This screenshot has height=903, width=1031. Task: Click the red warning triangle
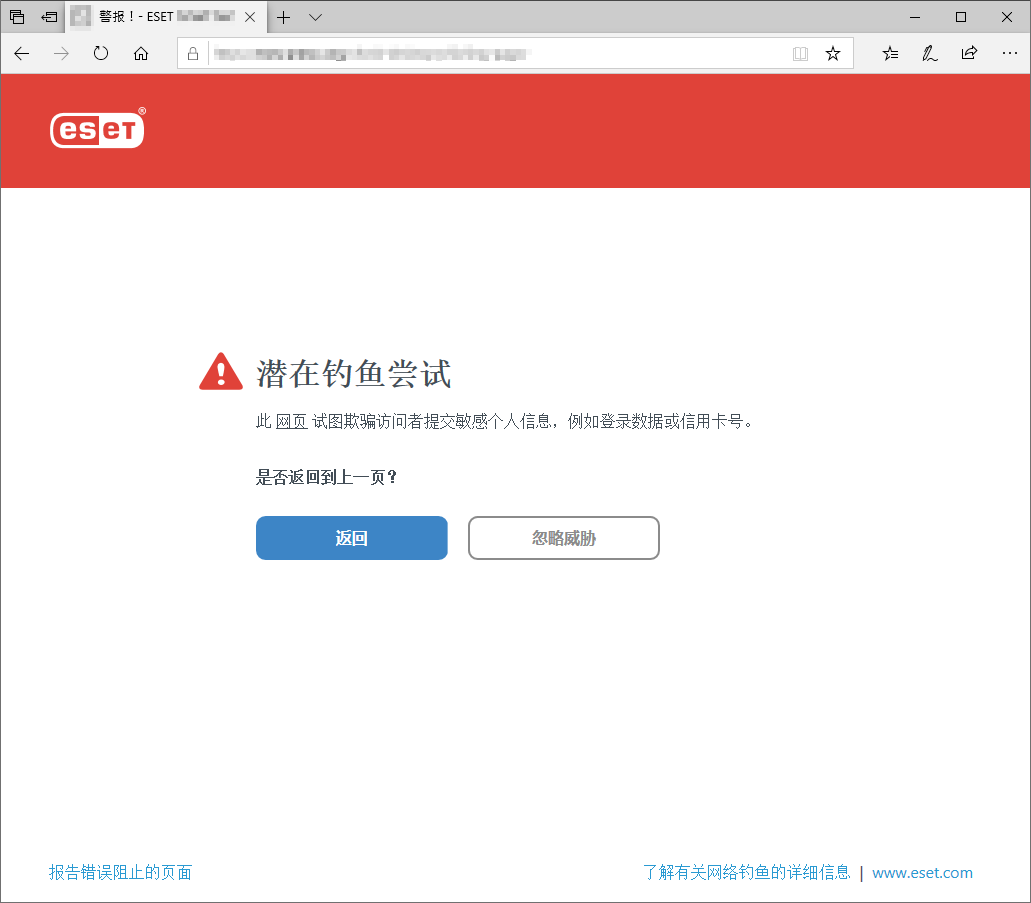tap(220, 370)
